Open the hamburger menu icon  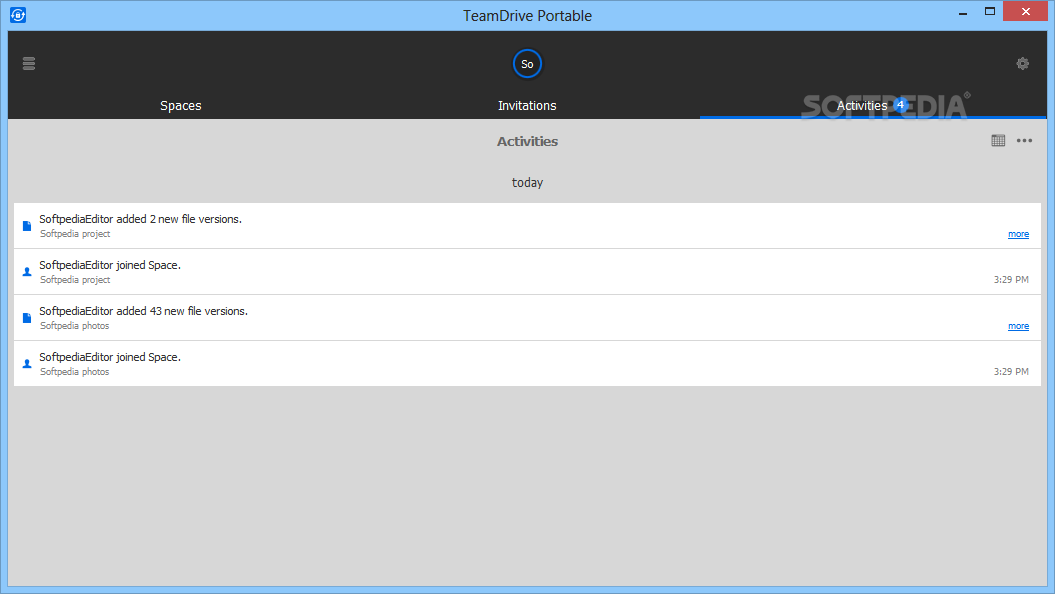click(28, 64)
